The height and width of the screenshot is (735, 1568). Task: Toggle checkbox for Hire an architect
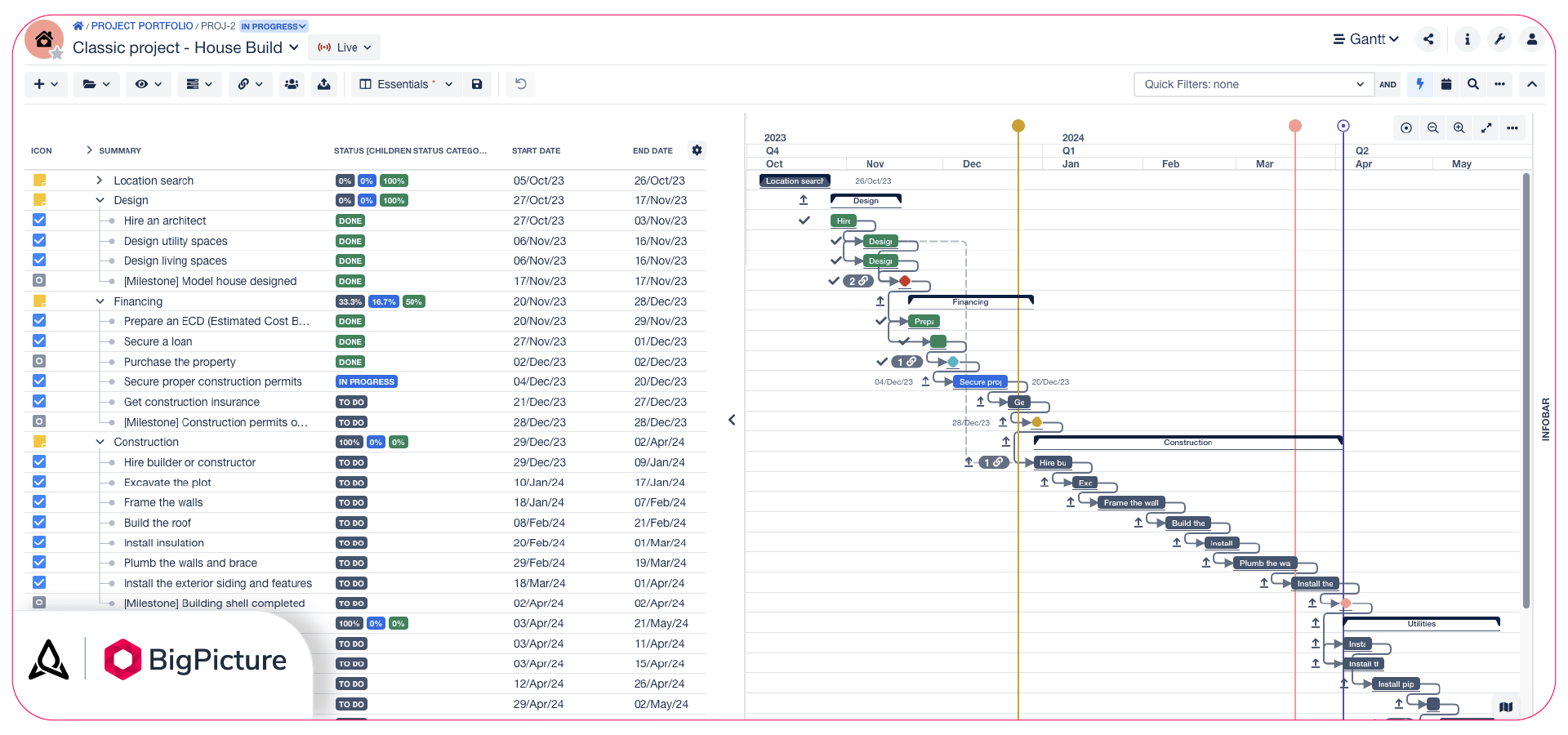tap(39, 220)
